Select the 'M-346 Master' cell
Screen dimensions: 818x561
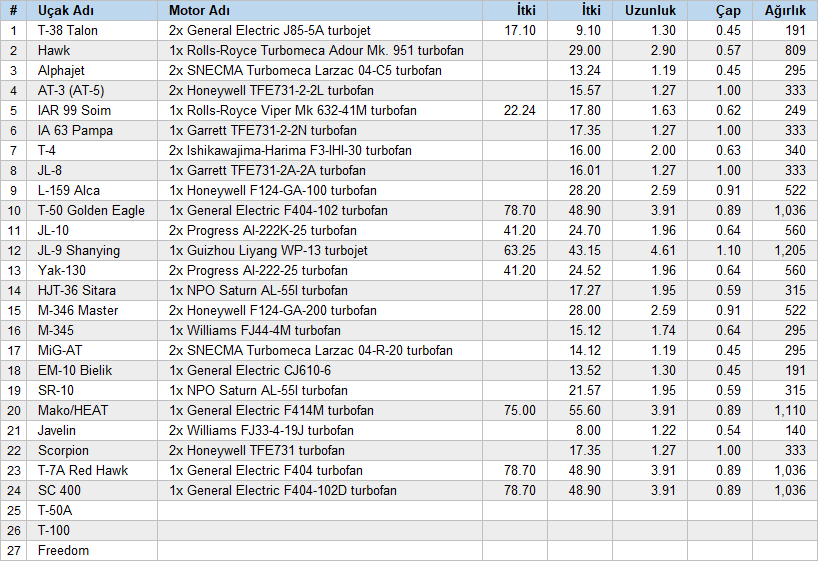coord(92,311)
